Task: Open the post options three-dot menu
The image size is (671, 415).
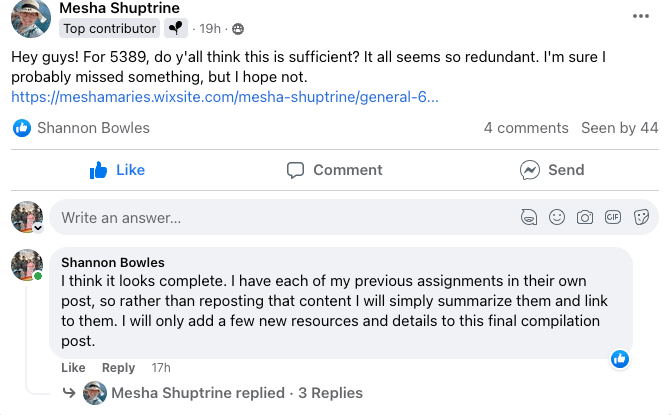Action: [x=641, y=17]
